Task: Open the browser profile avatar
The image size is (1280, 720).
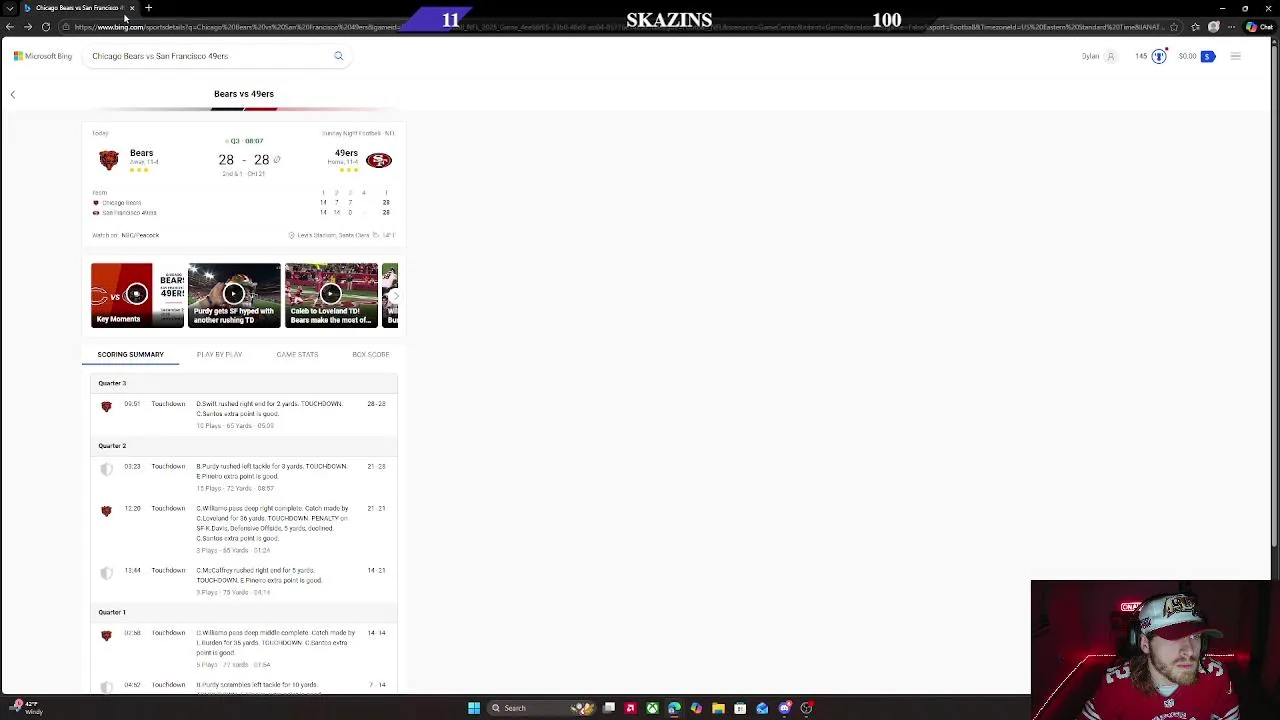Action: click(1214, 27)
